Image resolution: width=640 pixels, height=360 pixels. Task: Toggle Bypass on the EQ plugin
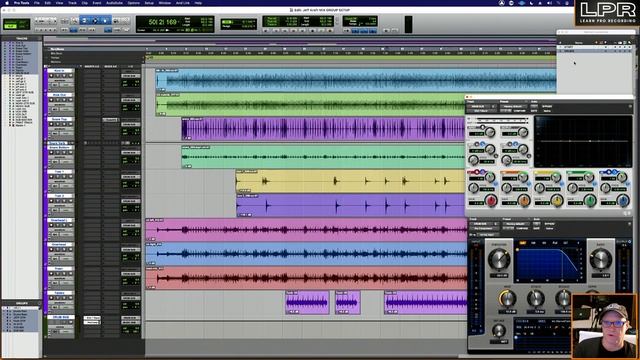547,106
